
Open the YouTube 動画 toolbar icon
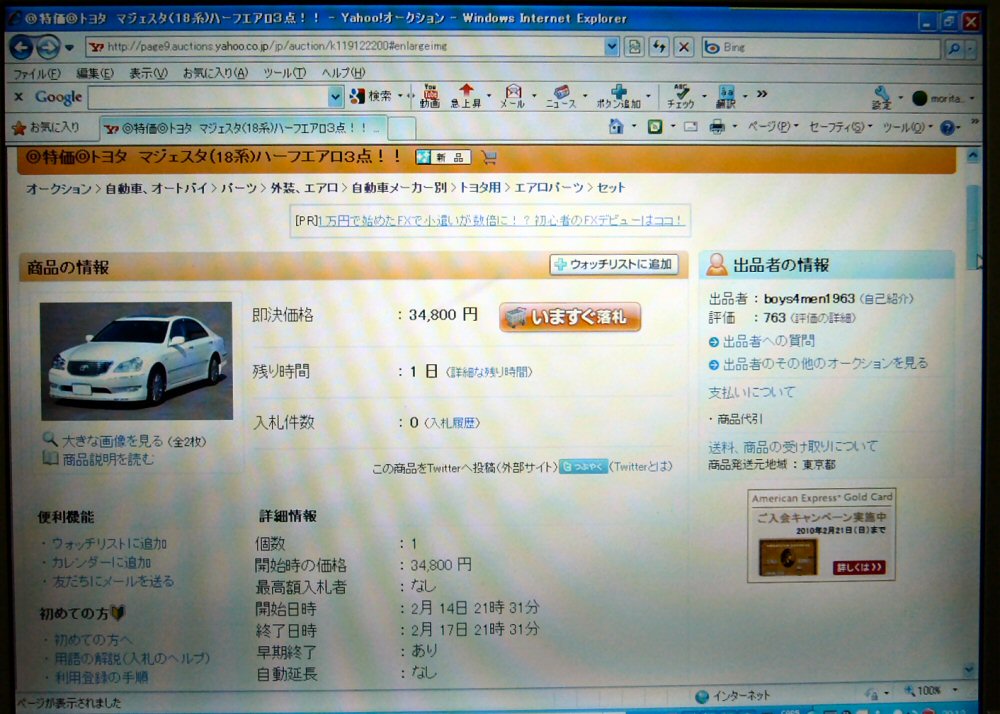pos(430,96)
